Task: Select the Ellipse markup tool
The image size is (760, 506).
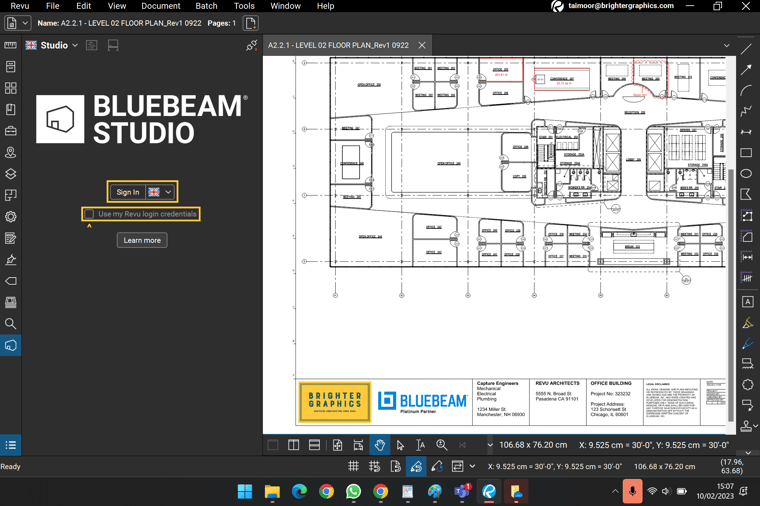Action: click(x=746, y=174)
